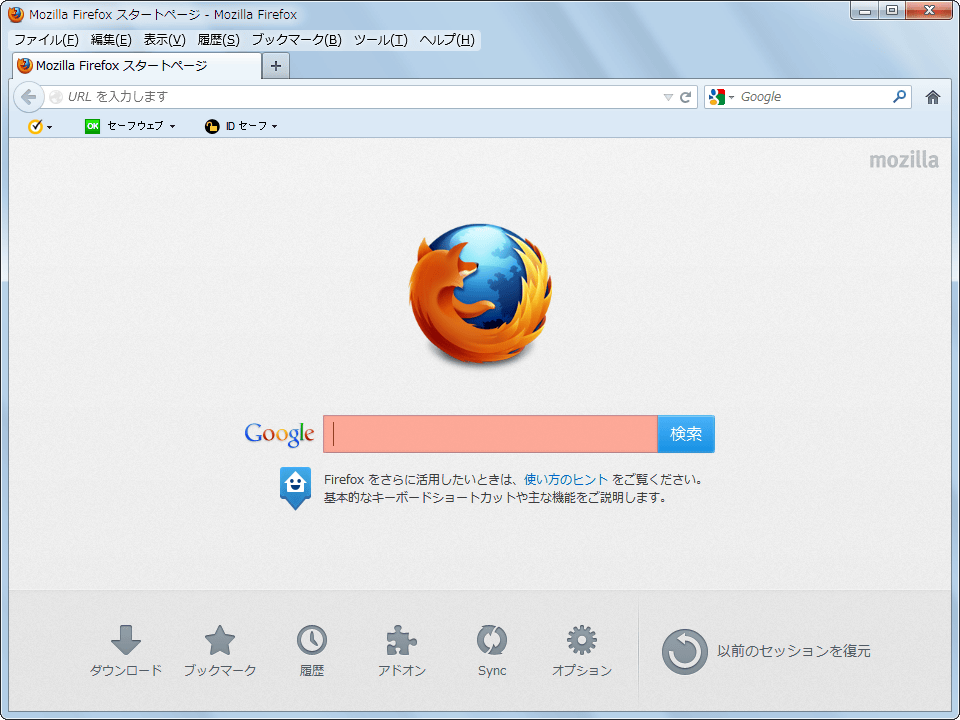
Task: Click the Google logo beside search box
Action: click(x=279, y=434)
